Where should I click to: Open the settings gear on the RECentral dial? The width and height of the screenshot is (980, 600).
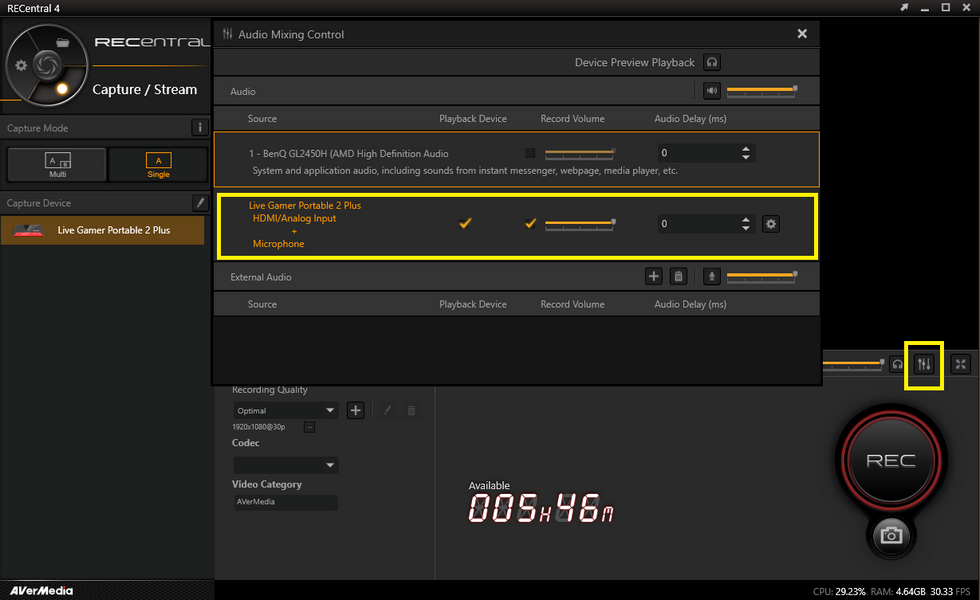tap(21, 66)
